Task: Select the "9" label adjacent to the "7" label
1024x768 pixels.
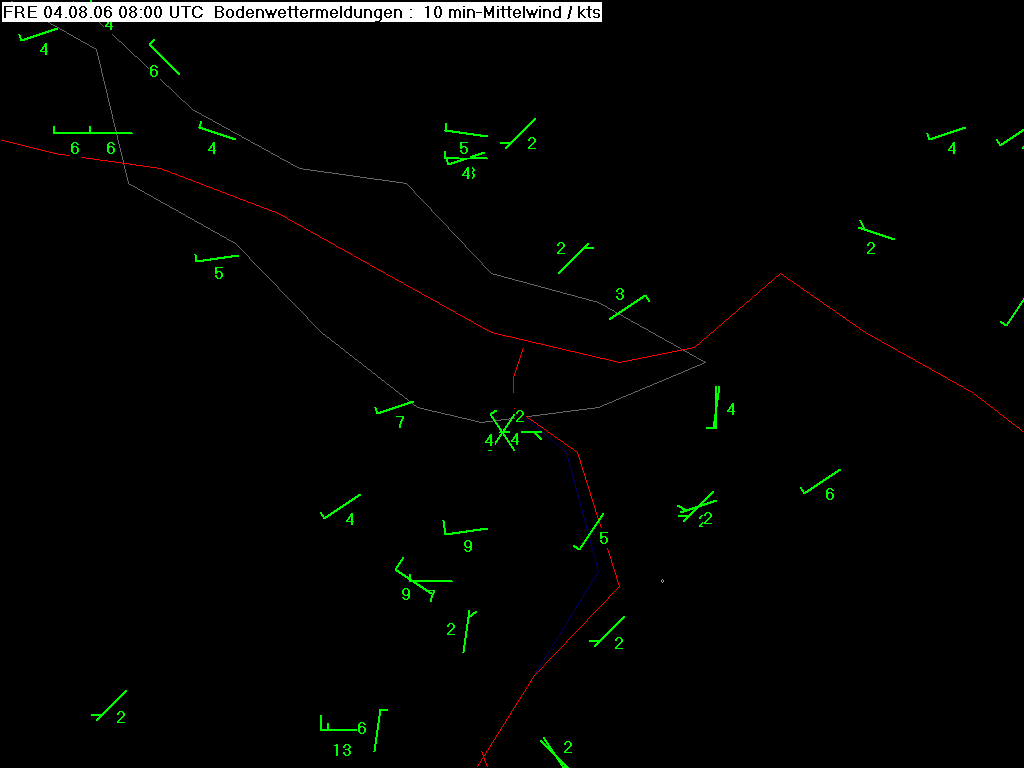Action: [405, 594]
